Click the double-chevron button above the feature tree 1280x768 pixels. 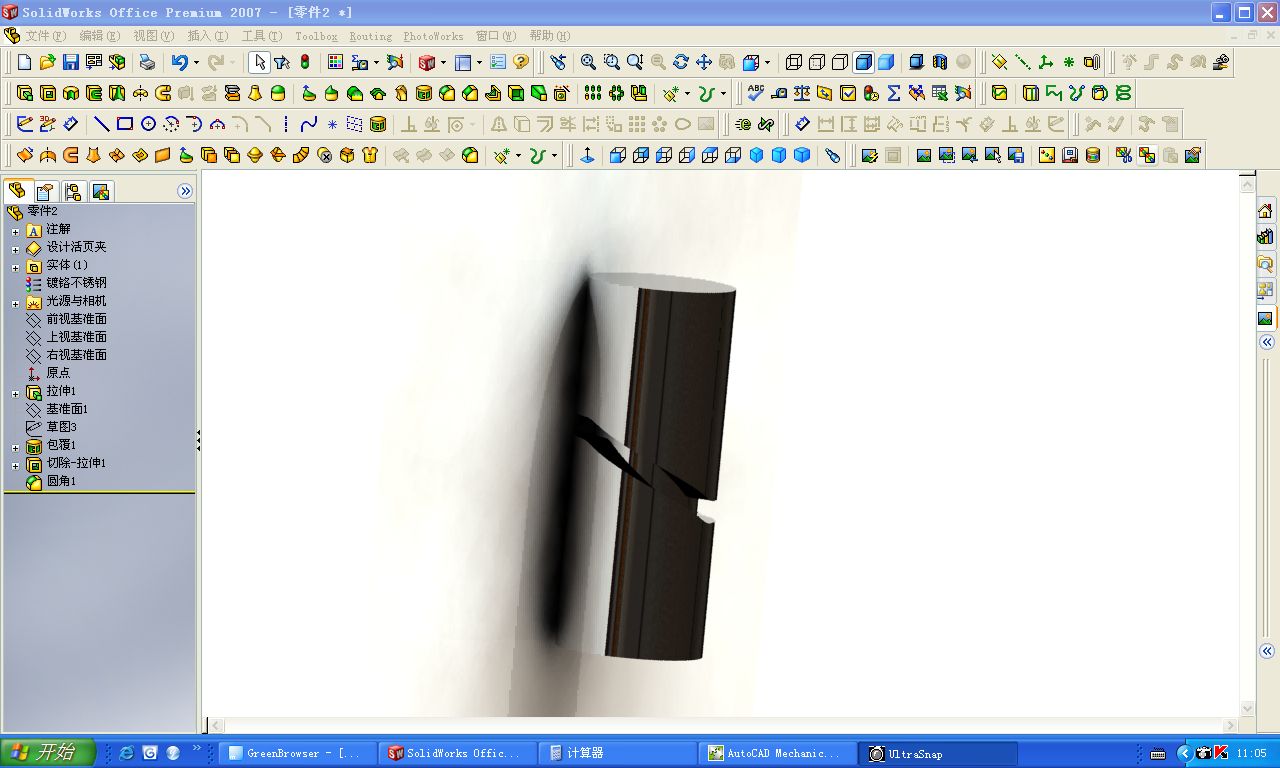185,191
